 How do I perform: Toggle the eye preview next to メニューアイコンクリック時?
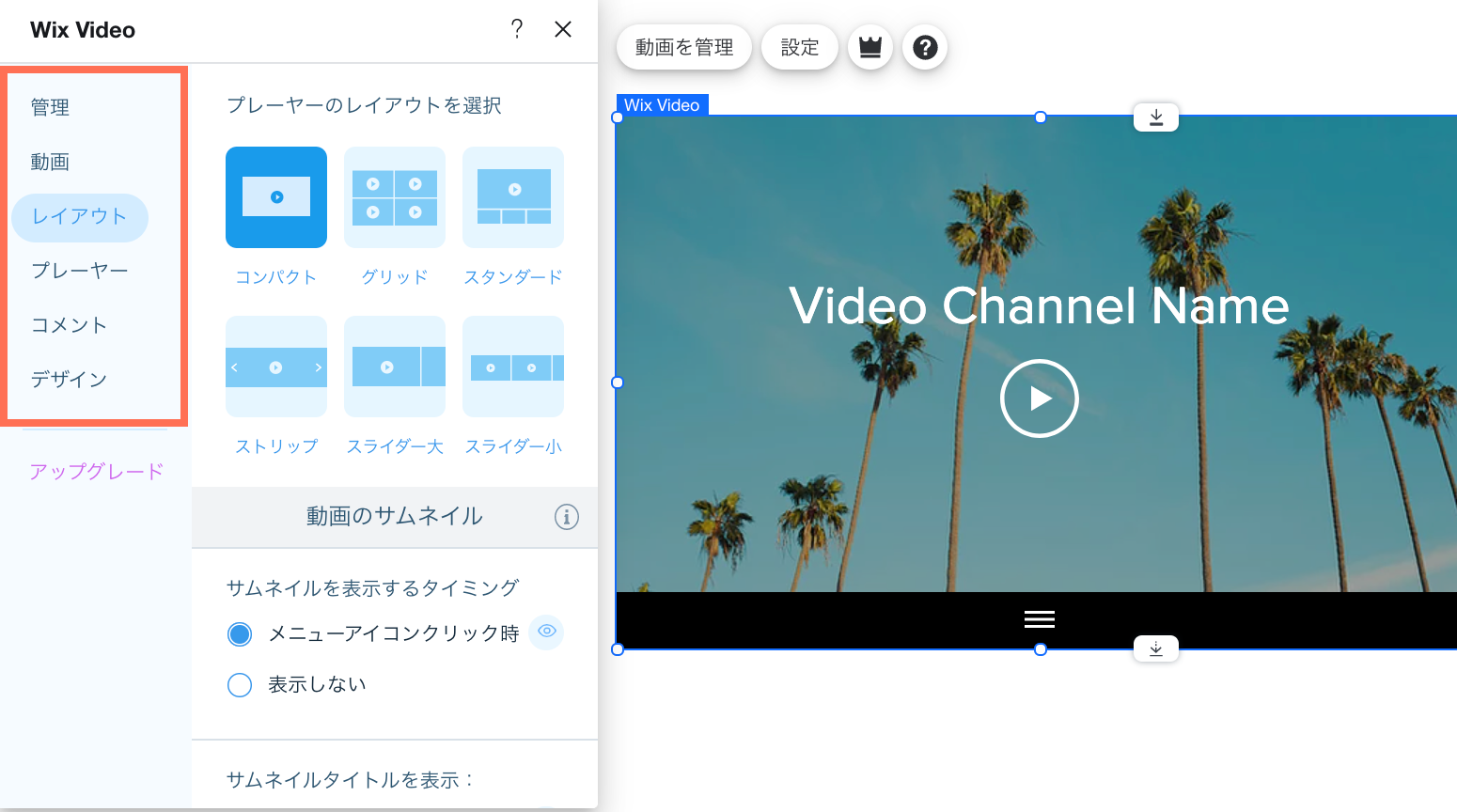coord(546,633)
